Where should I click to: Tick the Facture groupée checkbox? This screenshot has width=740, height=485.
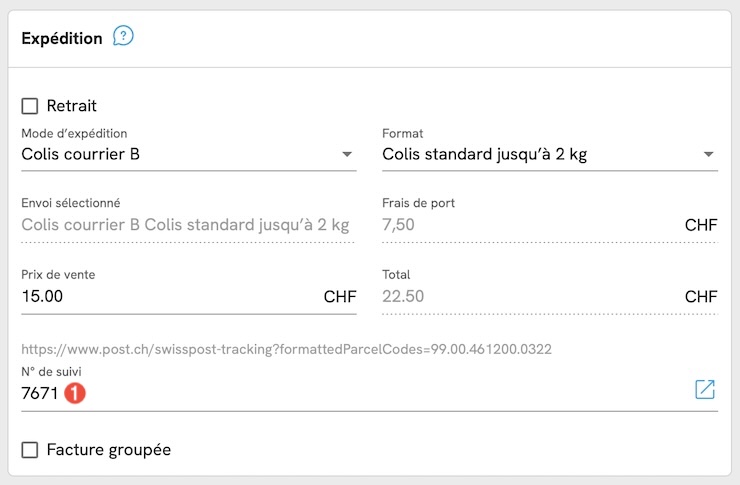coord(30,449)
